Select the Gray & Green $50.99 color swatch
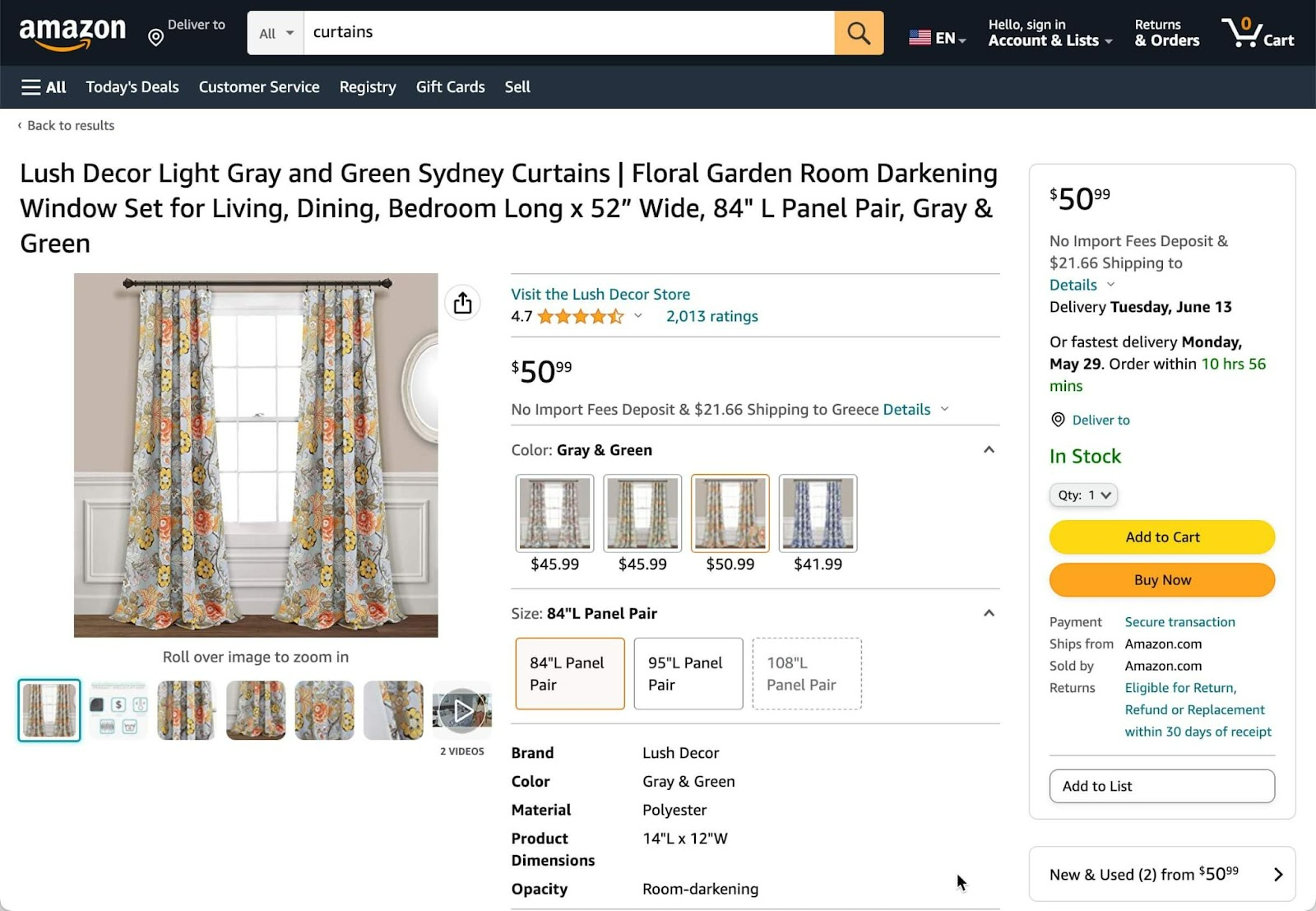 tap(730, 512)
